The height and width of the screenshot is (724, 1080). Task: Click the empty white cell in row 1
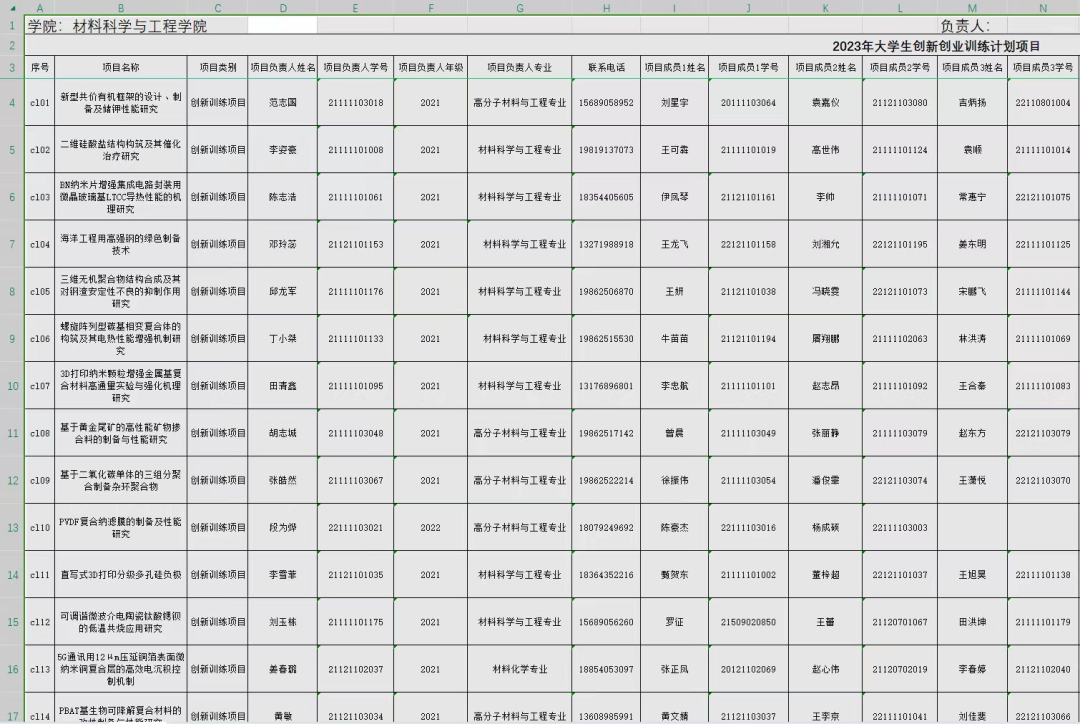(282, 25)
